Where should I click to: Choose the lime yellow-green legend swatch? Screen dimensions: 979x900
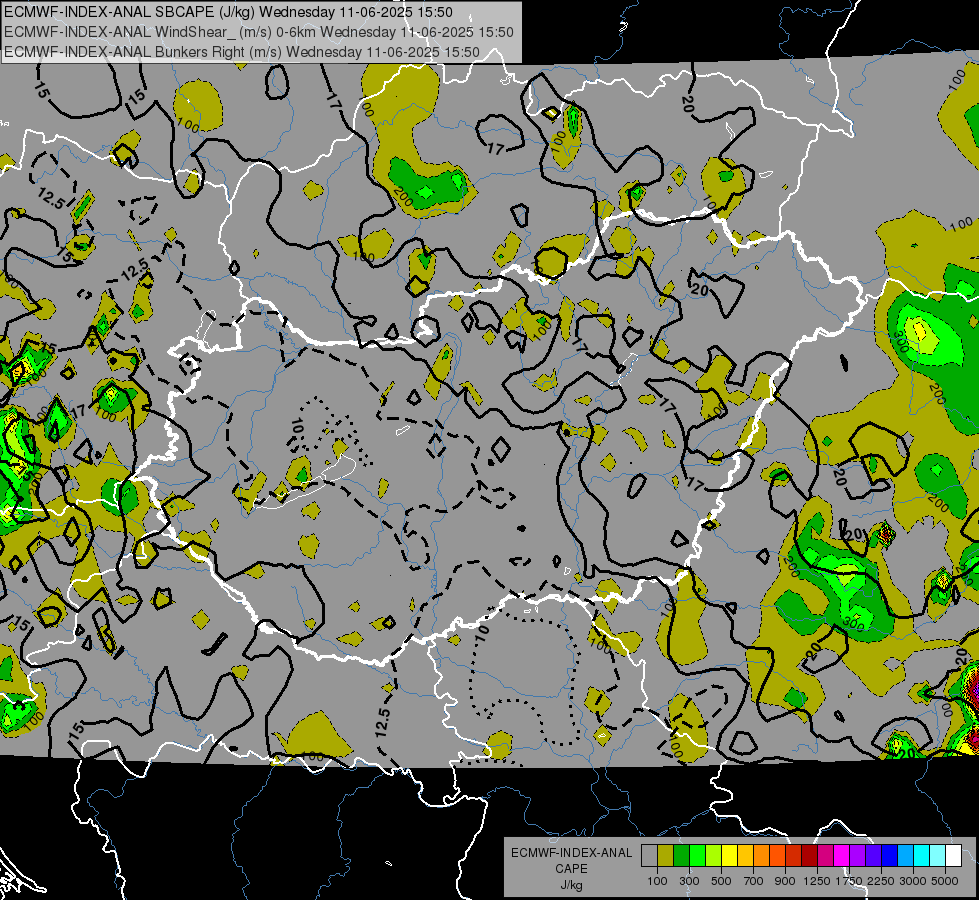coord(714,855)
